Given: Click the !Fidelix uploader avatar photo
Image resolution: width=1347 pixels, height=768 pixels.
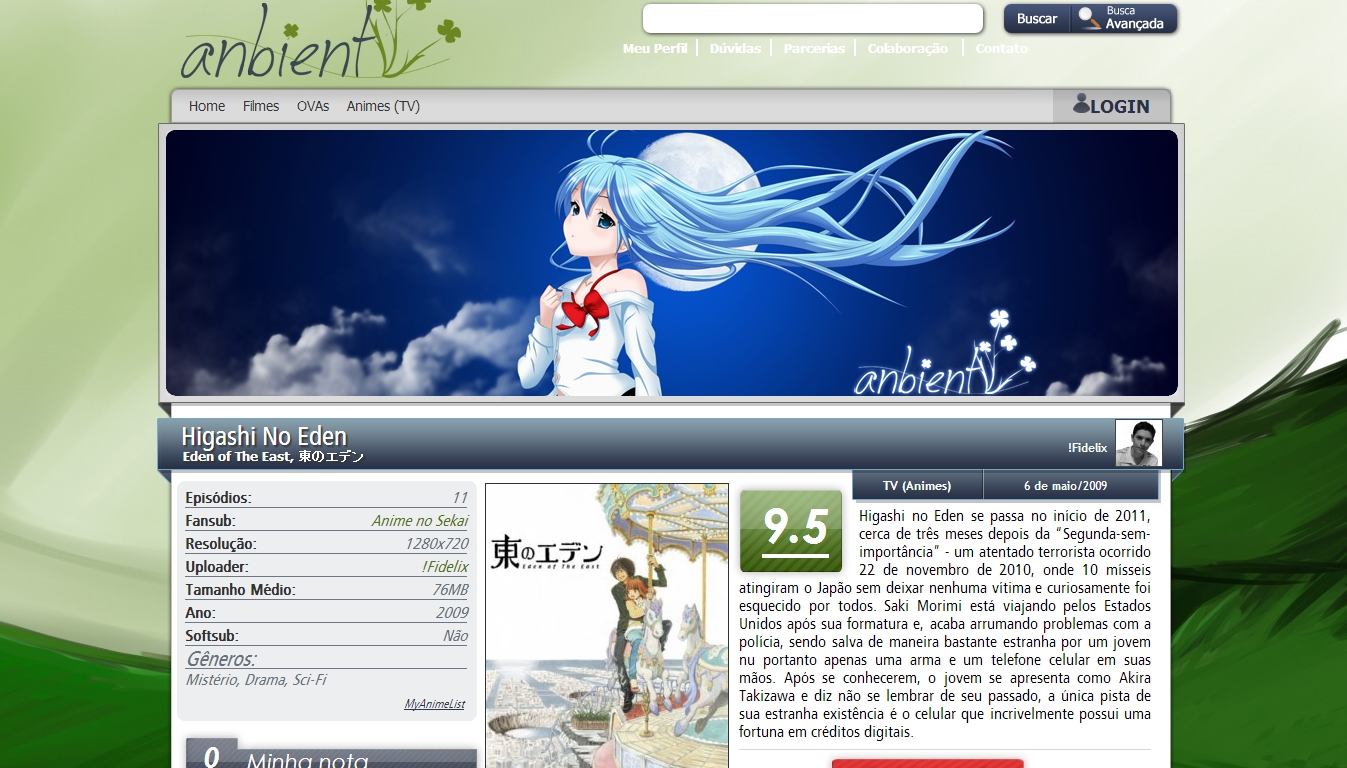Looking at the screenshot, I should pyautogui.click(x=1138, y=443).
